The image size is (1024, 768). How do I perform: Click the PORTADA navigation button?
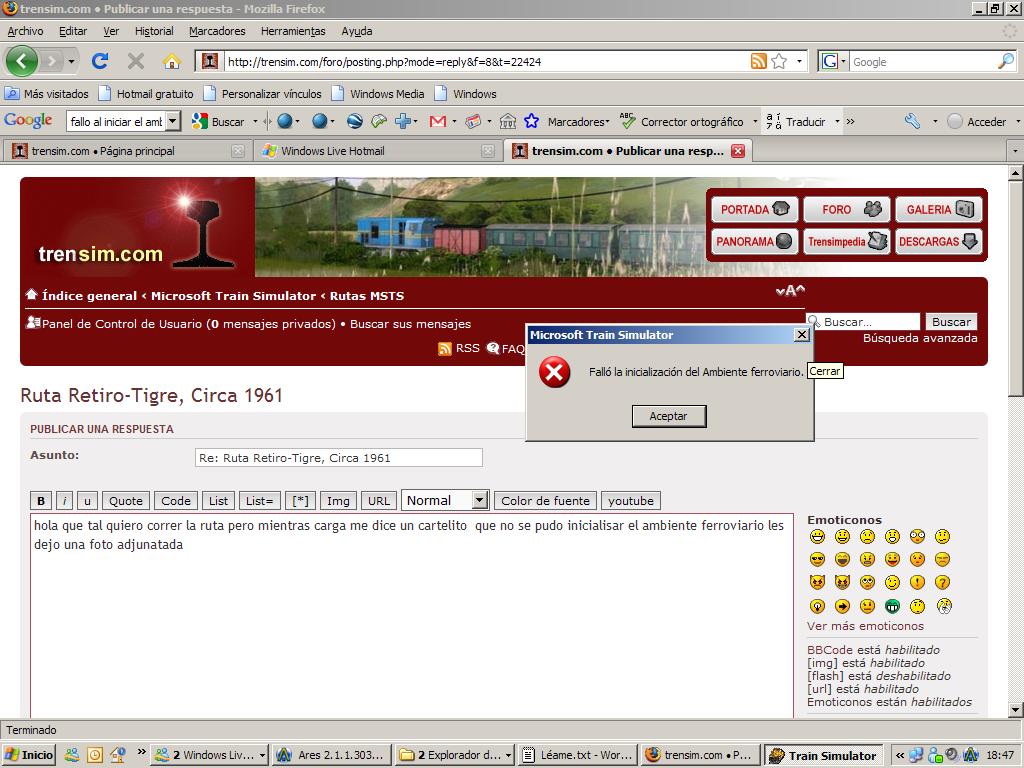coord(754,209)
